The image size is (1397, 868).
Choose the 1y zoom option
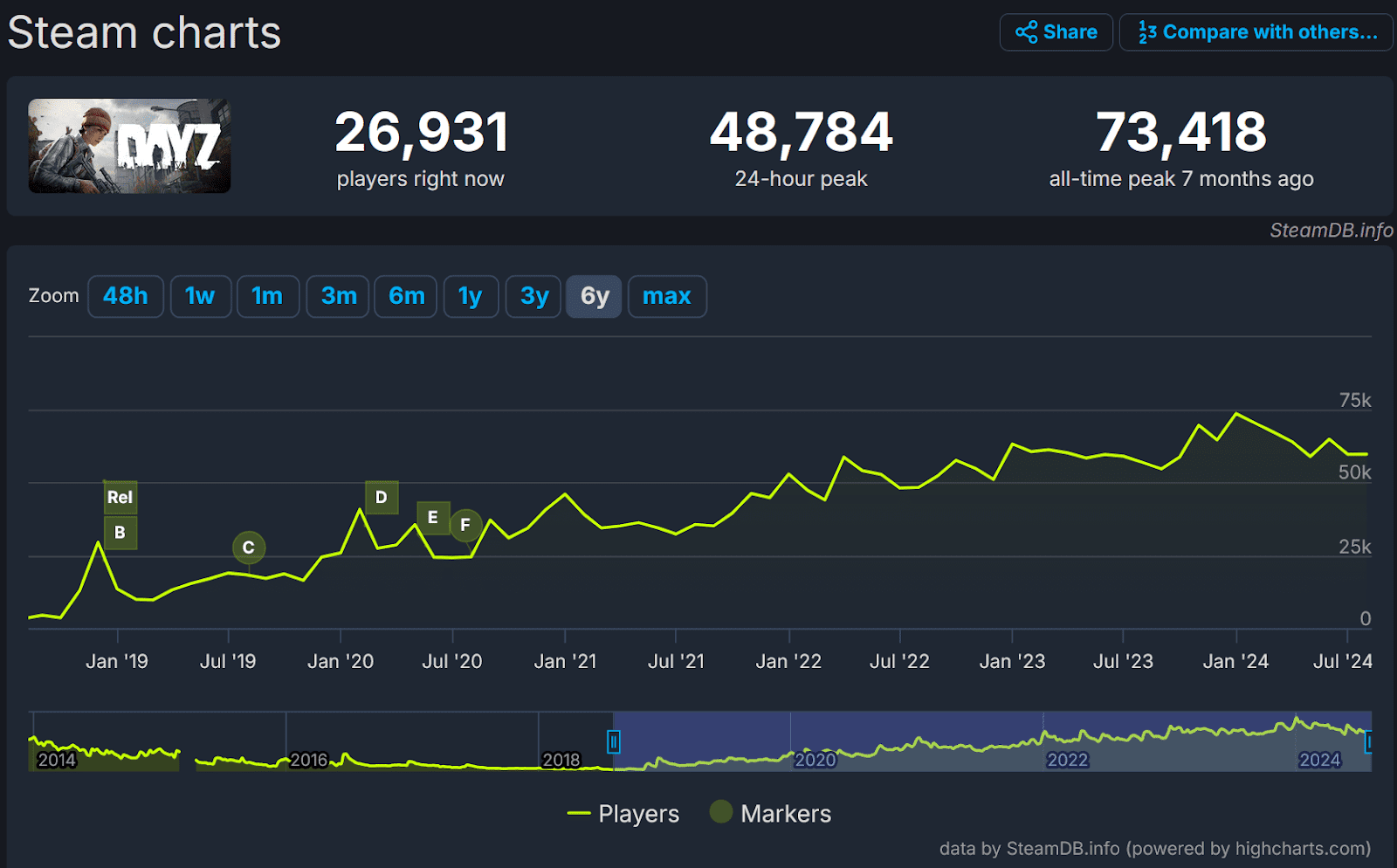[471, 296]
